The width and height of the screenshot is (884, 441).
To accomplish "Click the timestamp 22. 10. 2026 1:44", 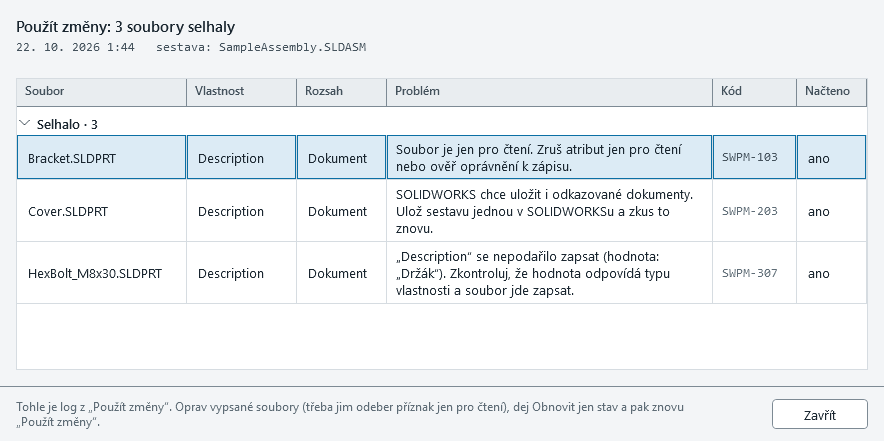I will pyautogui.click(x=76, y=47).
